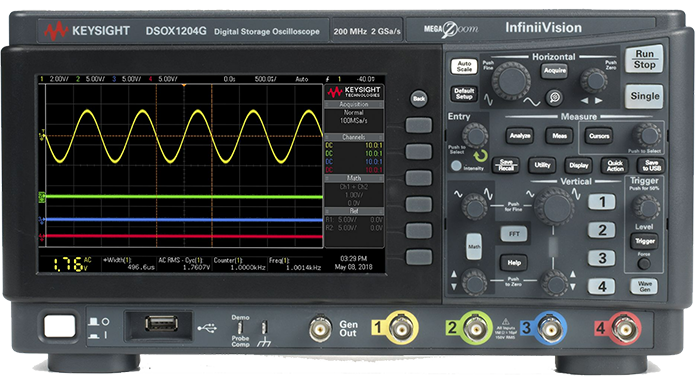Push the large vertical scale knob
This screenshot has height=376, width=695.
pos(554,207)
